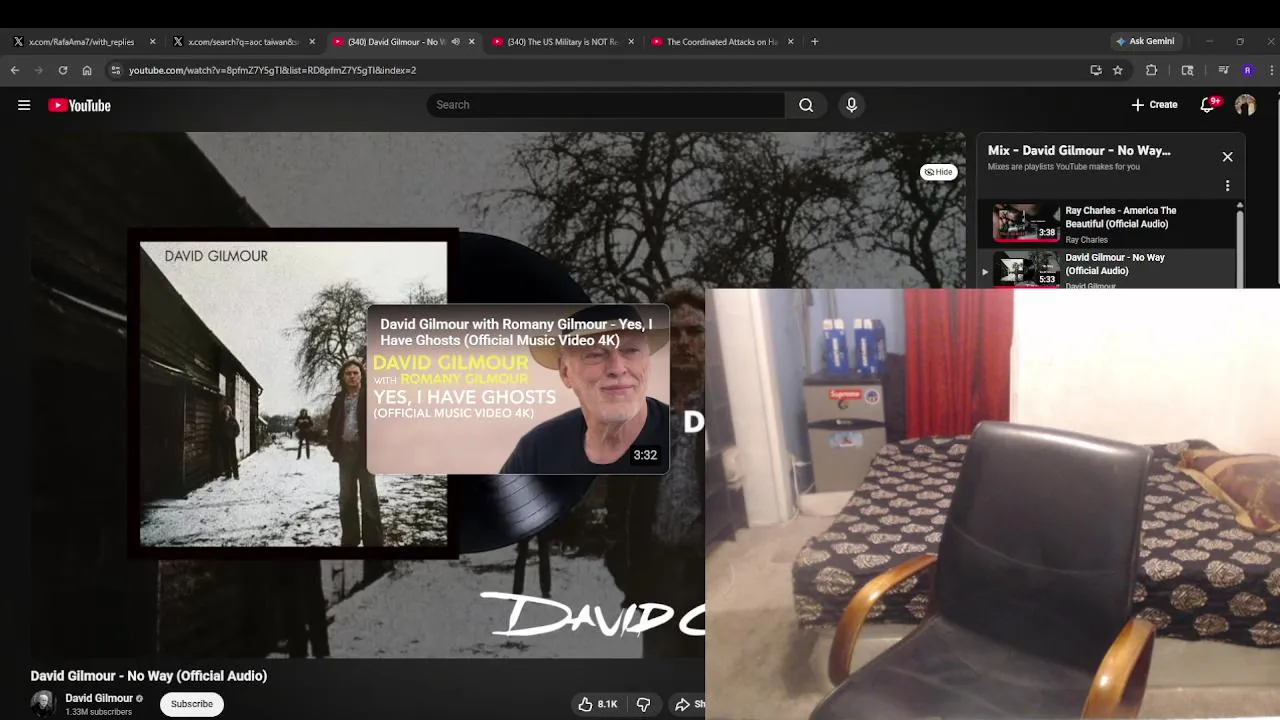The width and height of the screenshot is (1280, 720).
Task: Select David Gilmour - No Way playlist entry
Action: [1106, 268]
